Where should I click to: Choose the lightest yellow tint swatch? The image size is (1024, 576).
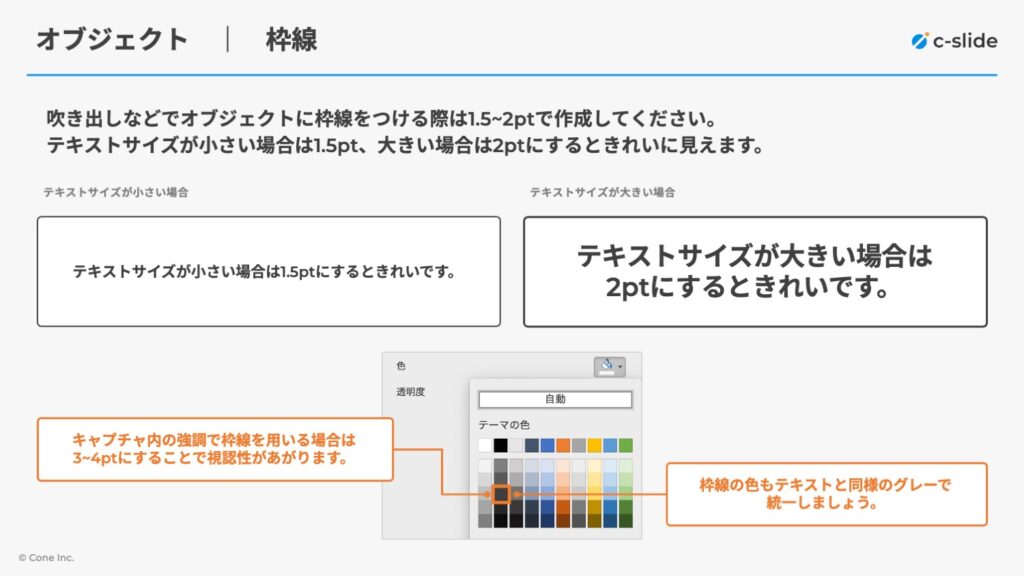(594, 466)
